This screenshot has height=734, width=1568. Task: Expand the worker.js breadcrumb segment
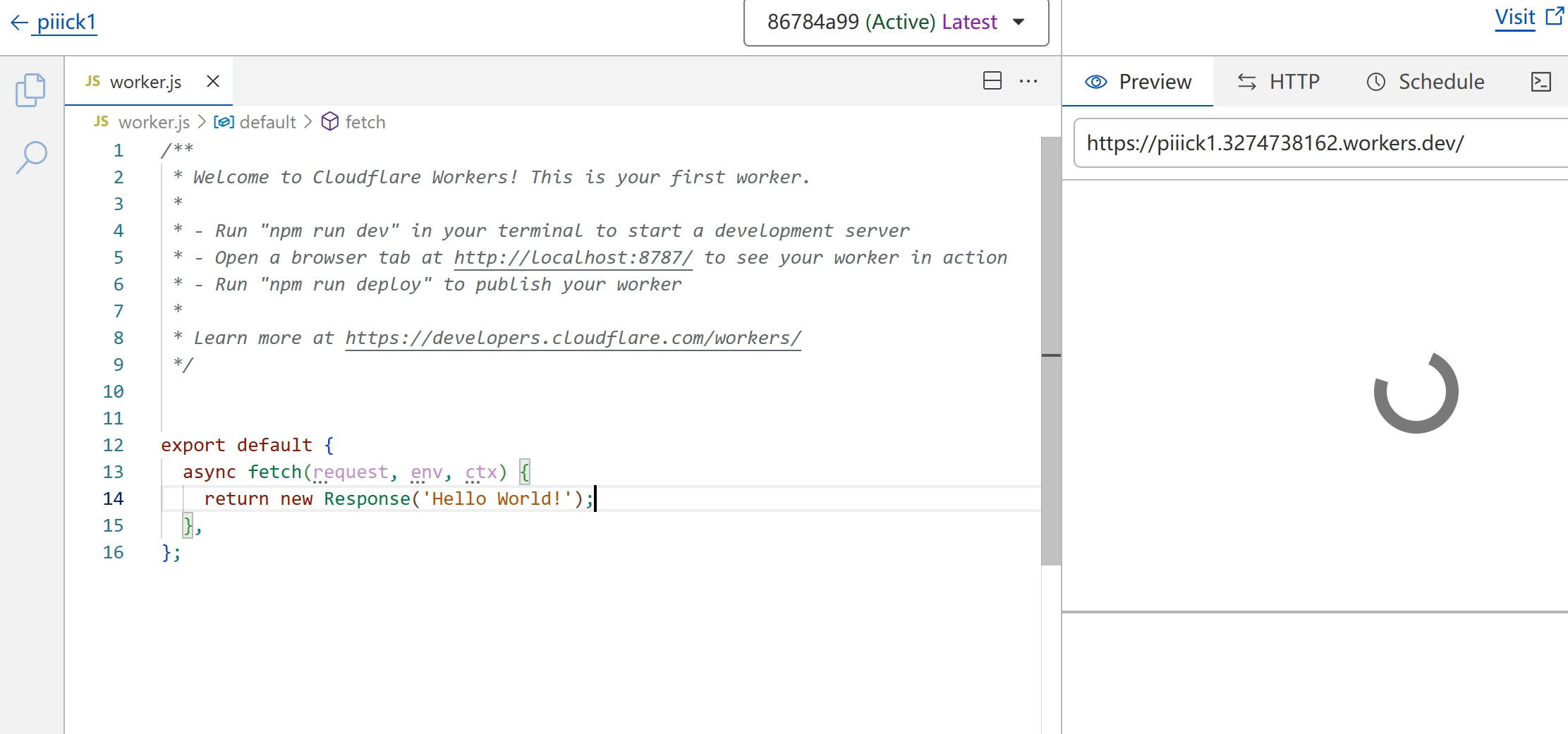[x=153, y=122]
